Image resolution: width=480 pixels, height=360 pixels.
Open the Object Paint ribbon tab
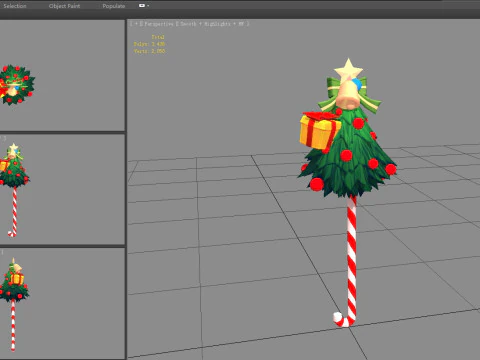tap(64, 6)
